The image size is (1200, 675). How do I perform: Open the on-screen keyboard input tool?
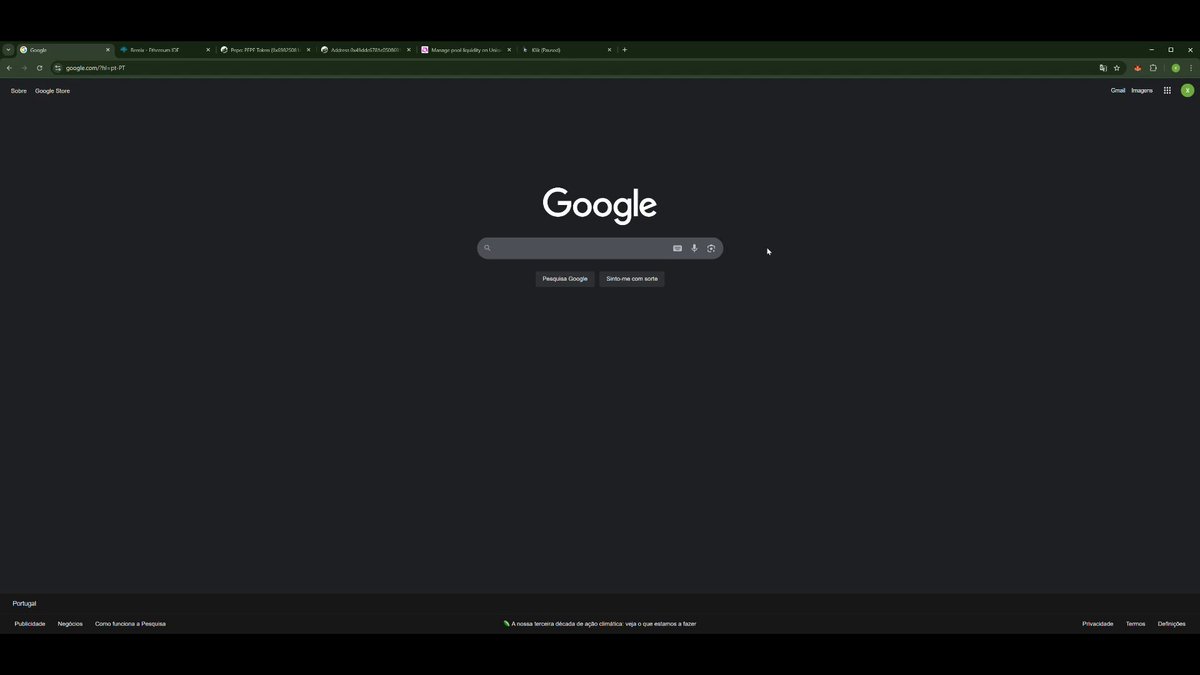677,248
